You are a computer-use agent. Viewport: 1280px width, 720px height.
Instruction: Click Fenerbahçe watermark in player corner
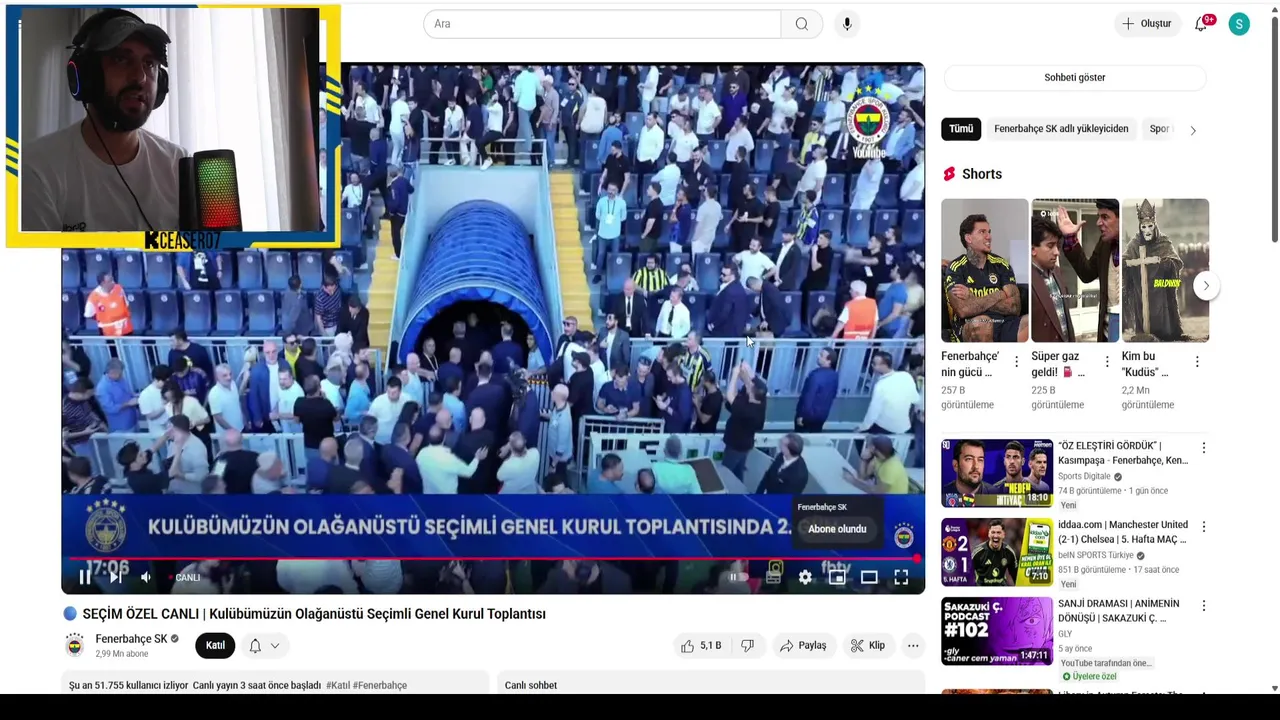tap(904, 537)
